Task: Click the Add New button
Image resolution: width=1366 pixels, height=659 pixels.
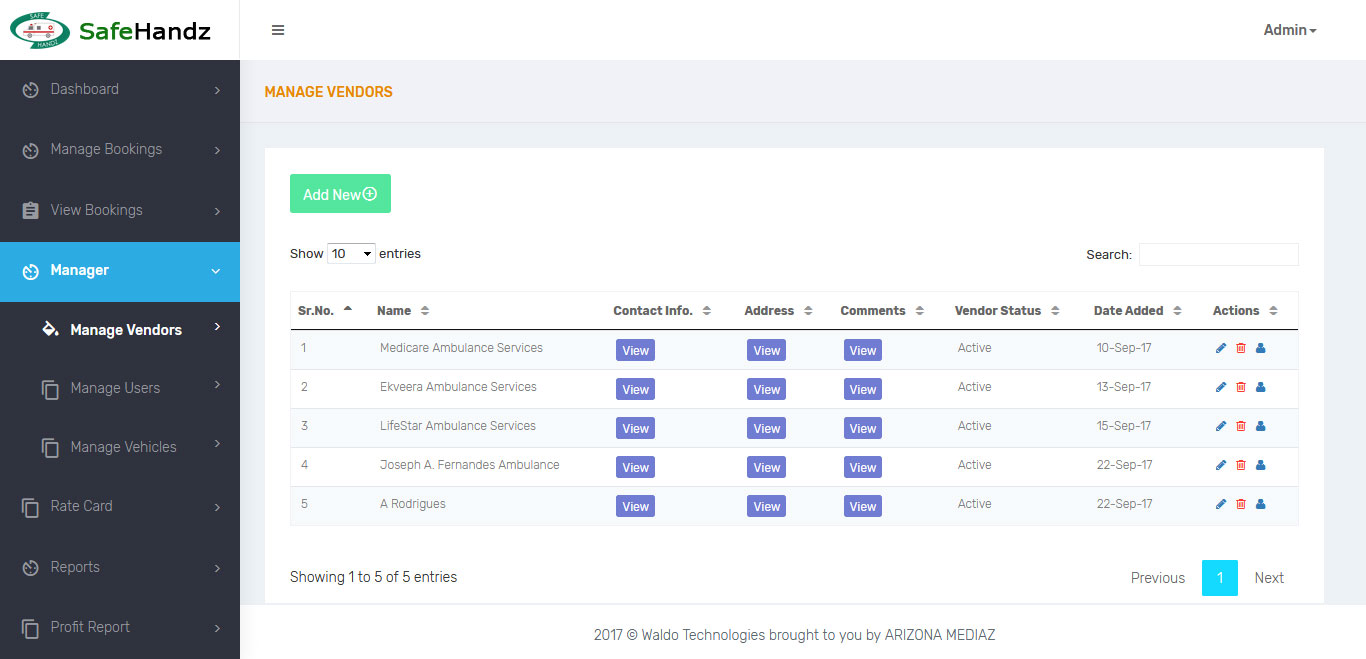Action: click(340, 194)
